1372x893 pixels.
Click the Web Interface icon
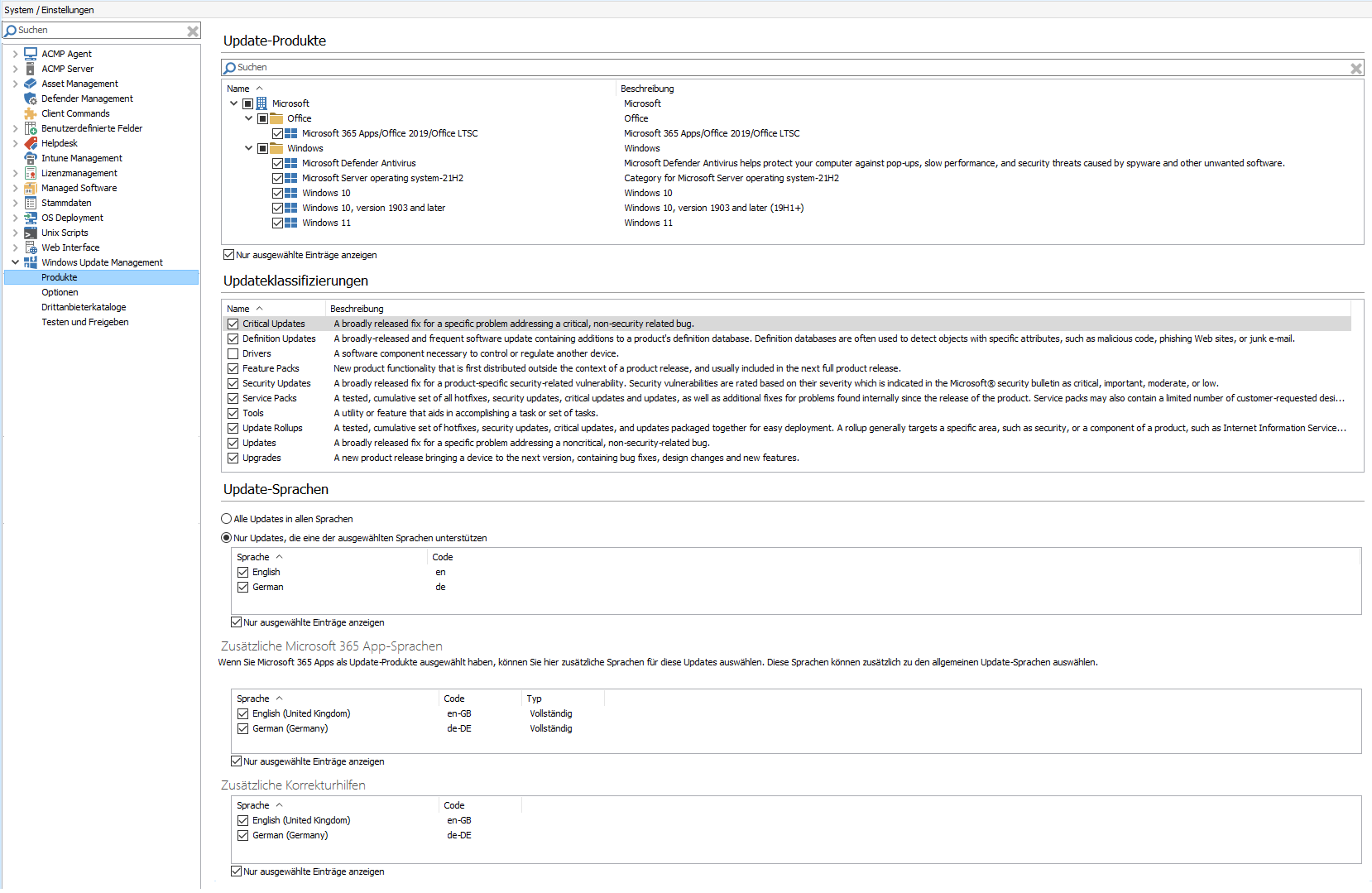(31, 247)
